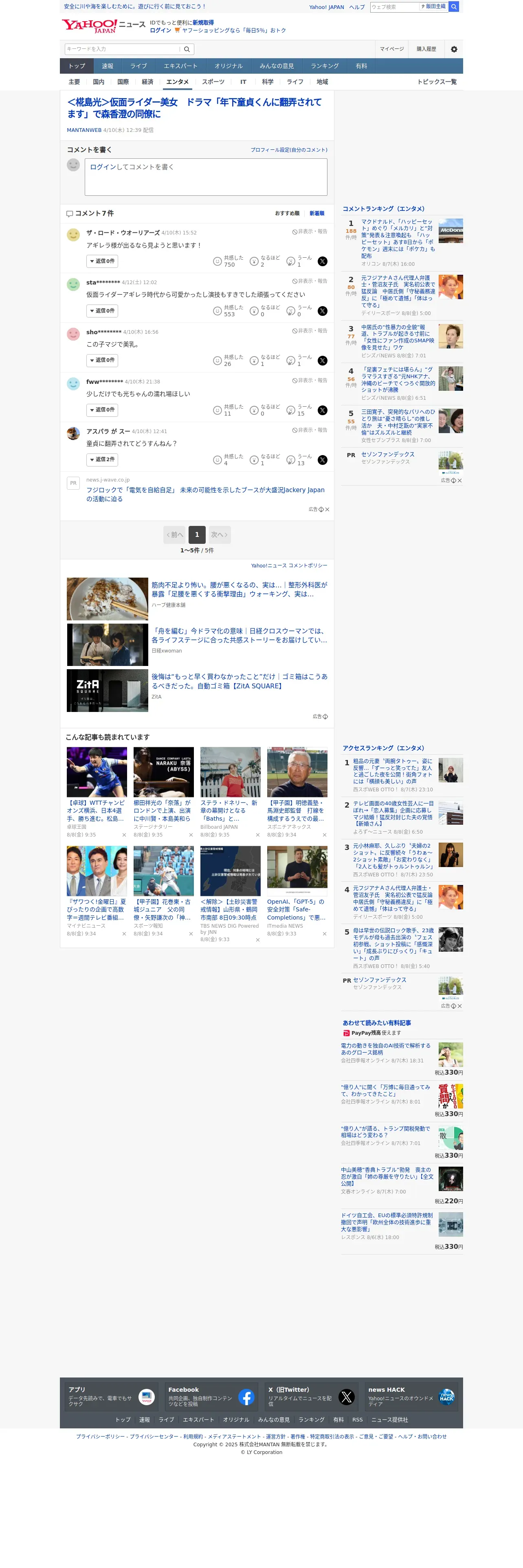Screen dimensions: 523x1568
Task: Click the green smiley avatar of sta********
Action: click(73, 284)
